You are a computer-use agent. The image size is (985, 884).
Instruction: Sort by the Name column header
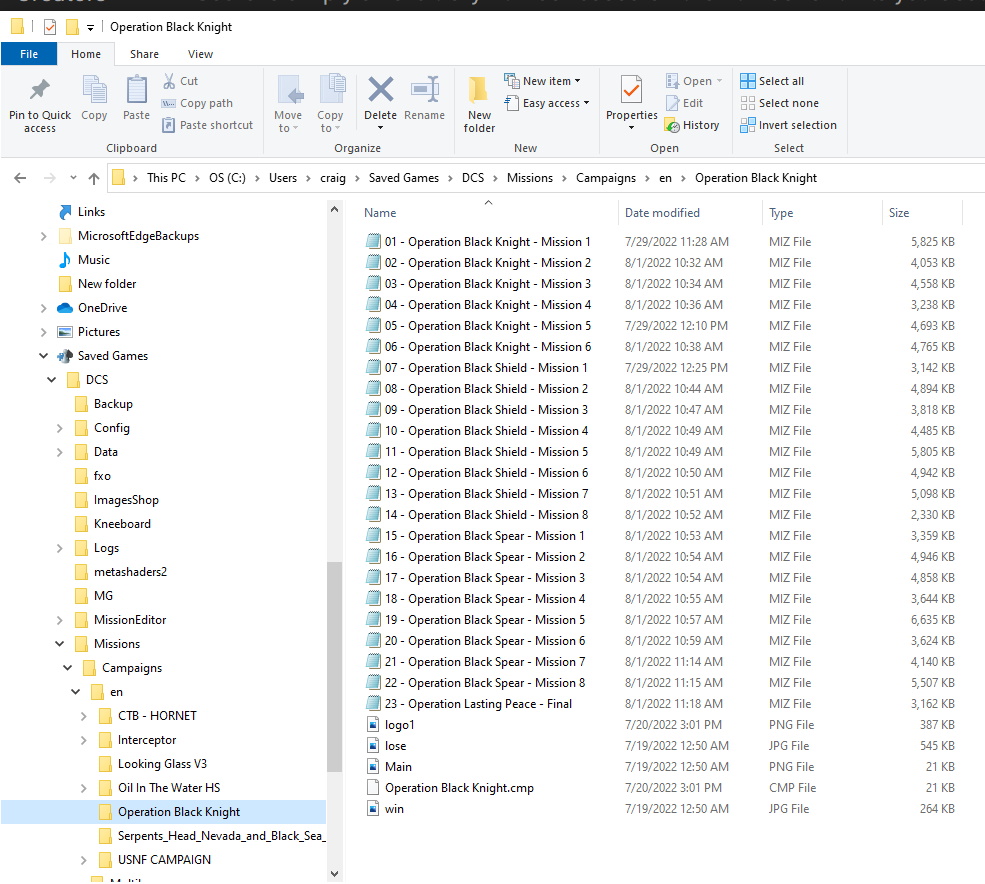click(489, 213)
